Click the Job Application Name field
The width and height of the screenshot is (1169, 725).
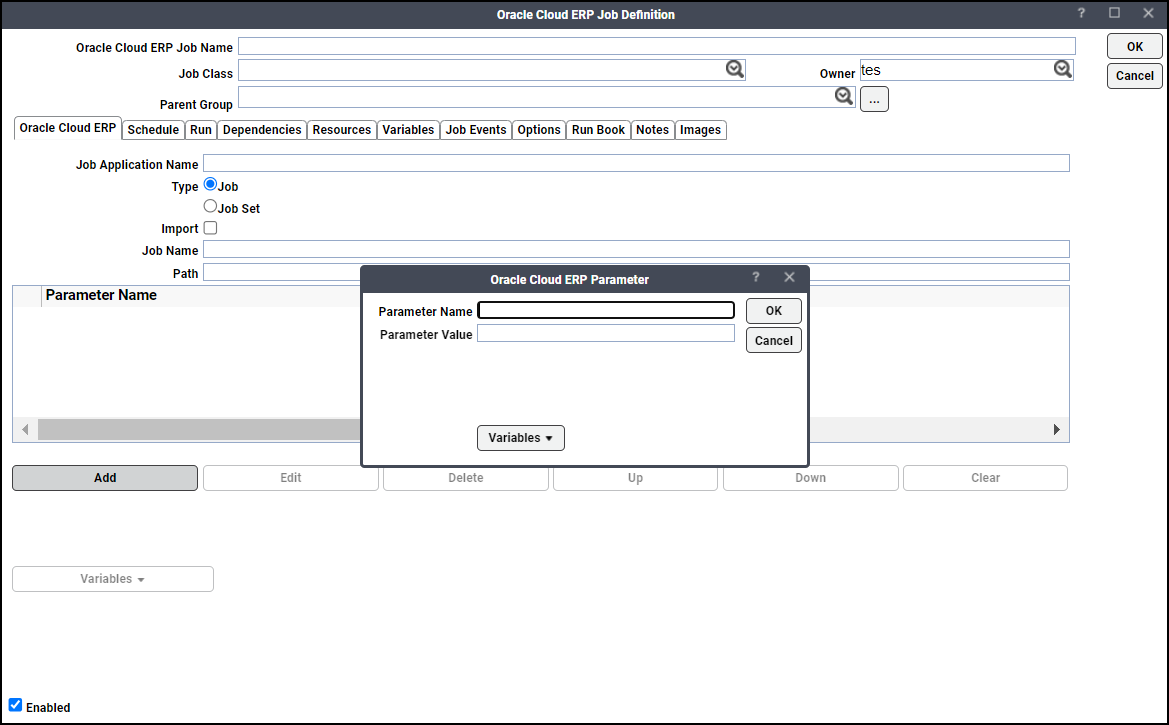[x=637, y=163]
